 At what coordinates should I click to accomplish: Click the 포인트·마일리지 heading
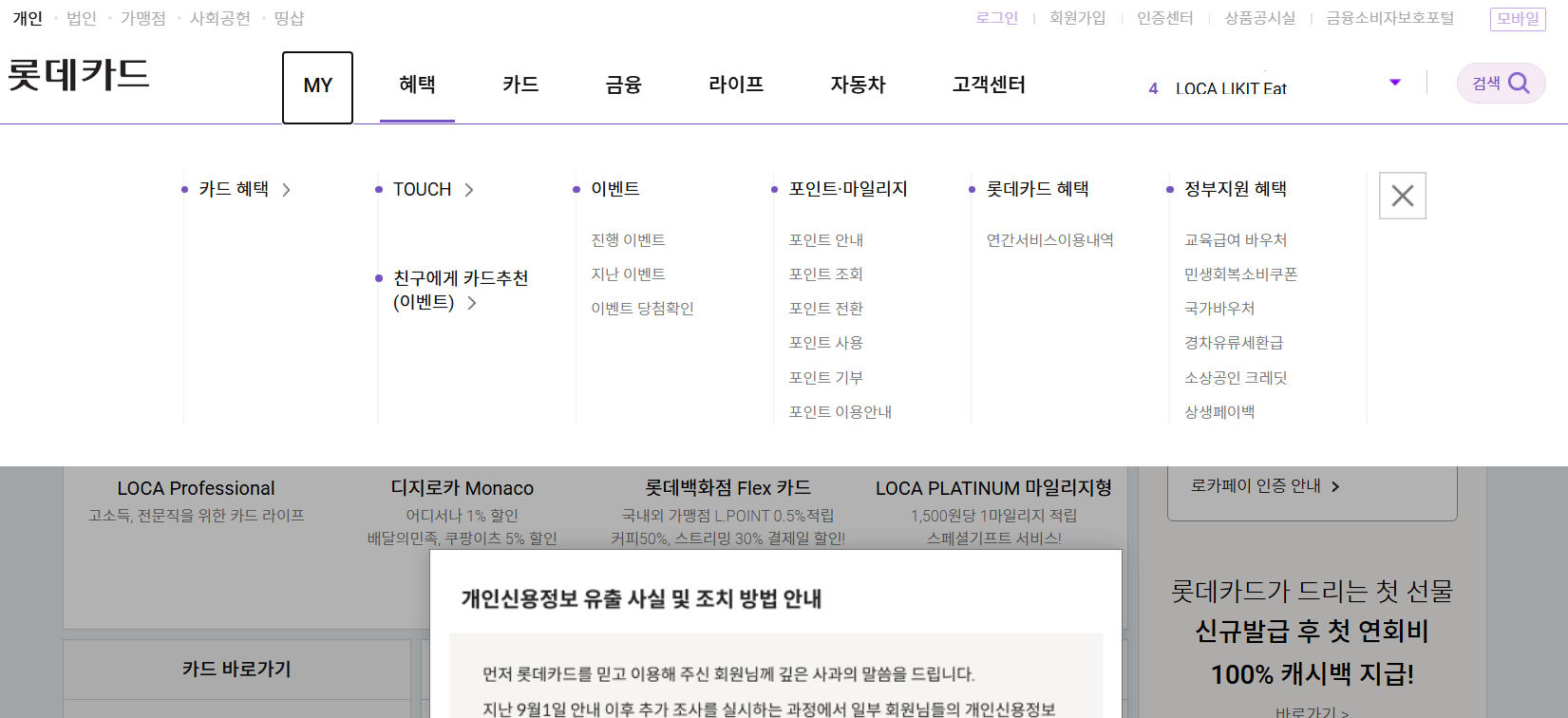pos(848,190)
